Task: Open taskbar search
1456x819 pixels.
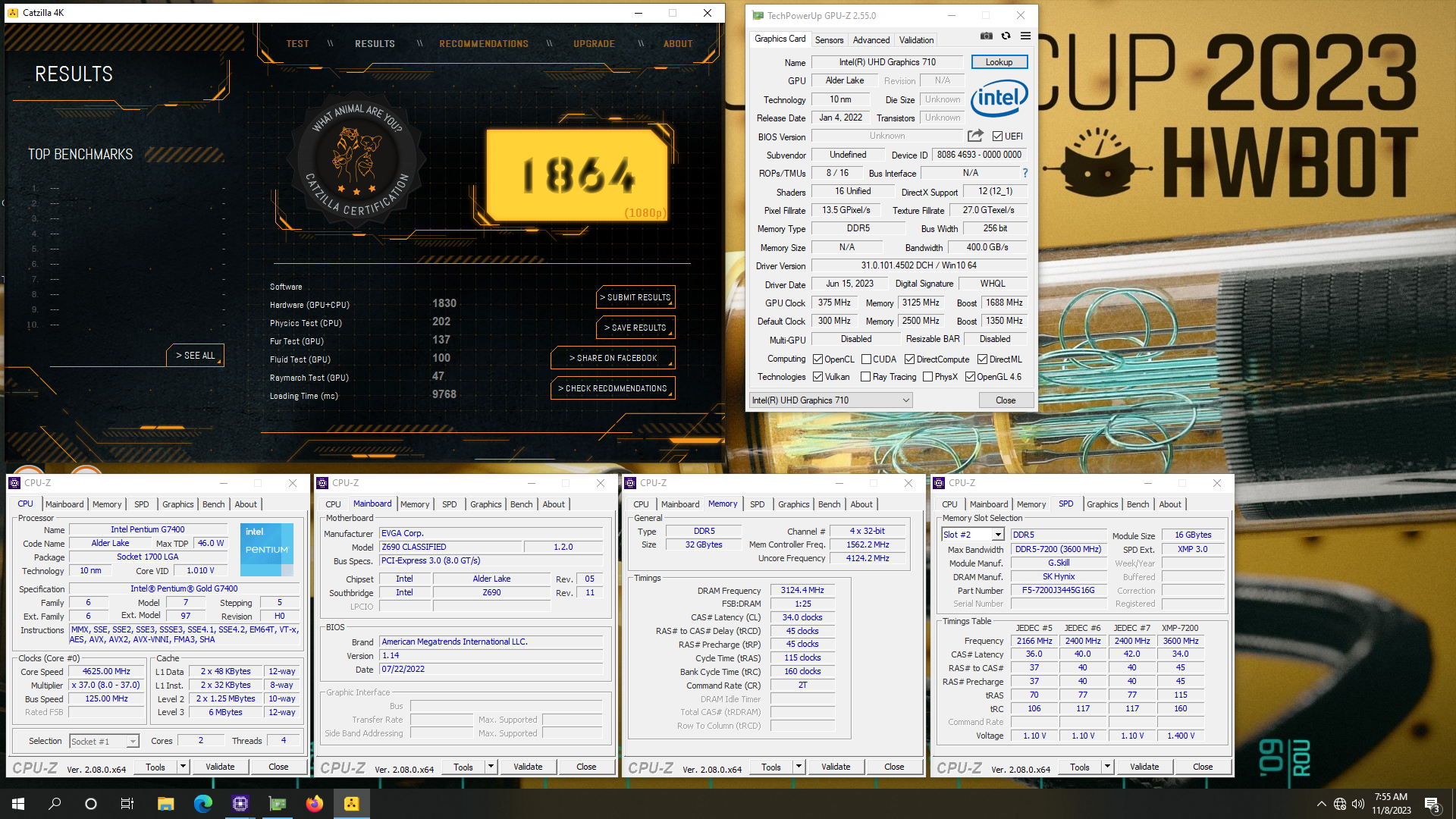Action: click(x=55, y=804)
